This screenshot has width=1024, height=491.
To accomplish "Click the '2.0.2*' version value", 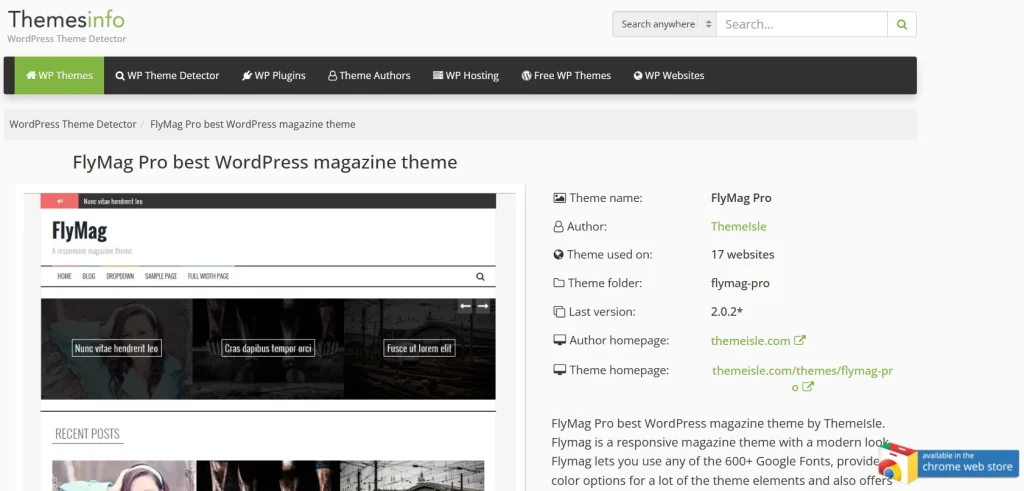I will pyautogui.click(x=727, y=312).
